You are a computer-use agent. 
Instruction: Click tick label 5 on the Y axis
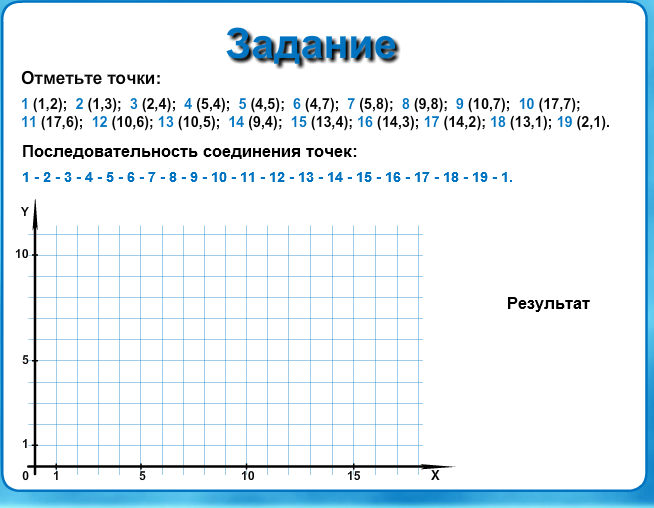tap(26, 360)
